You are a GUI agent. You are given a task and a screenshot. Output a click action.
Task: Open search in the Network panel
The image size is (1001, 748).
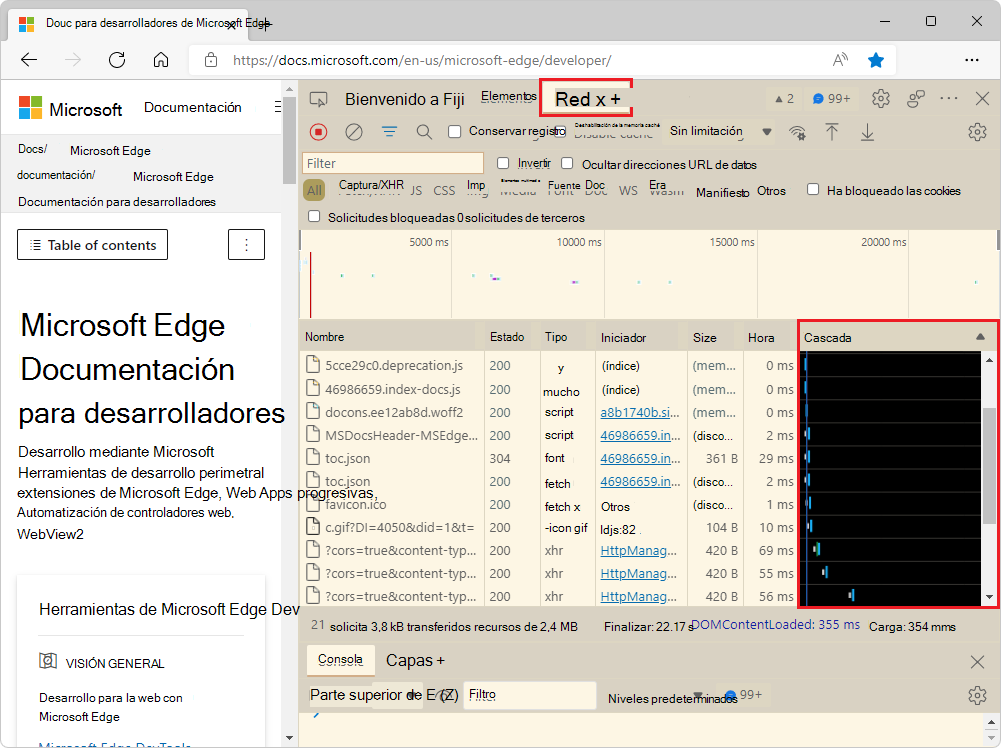click(x=424, y=132)
